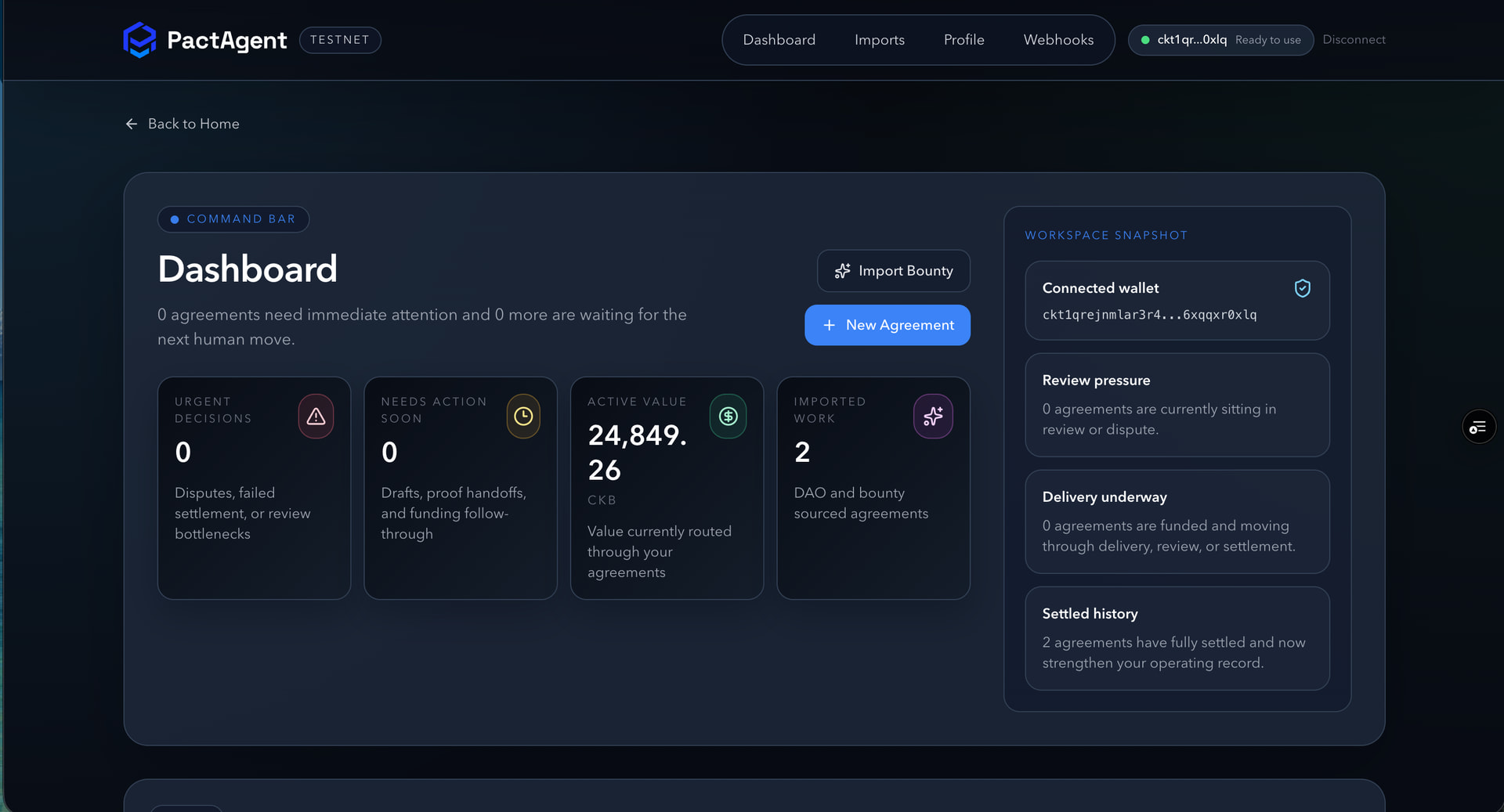Go to the Imports nav item
1504x812 pixels.
880,40
